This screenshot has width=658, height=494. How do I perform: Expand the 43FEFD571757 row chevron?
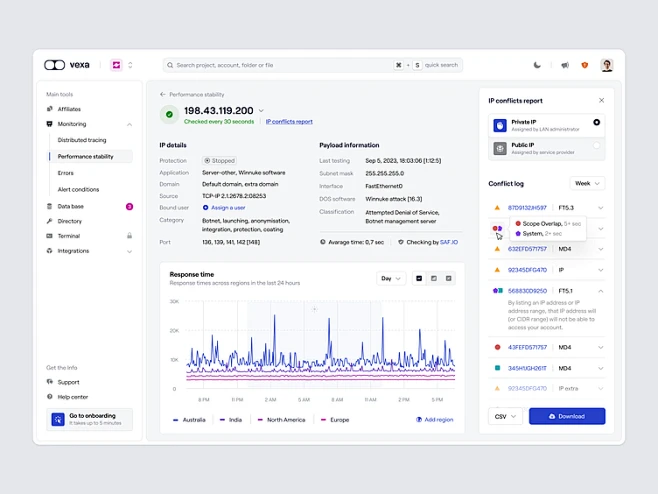click(601, 348)
